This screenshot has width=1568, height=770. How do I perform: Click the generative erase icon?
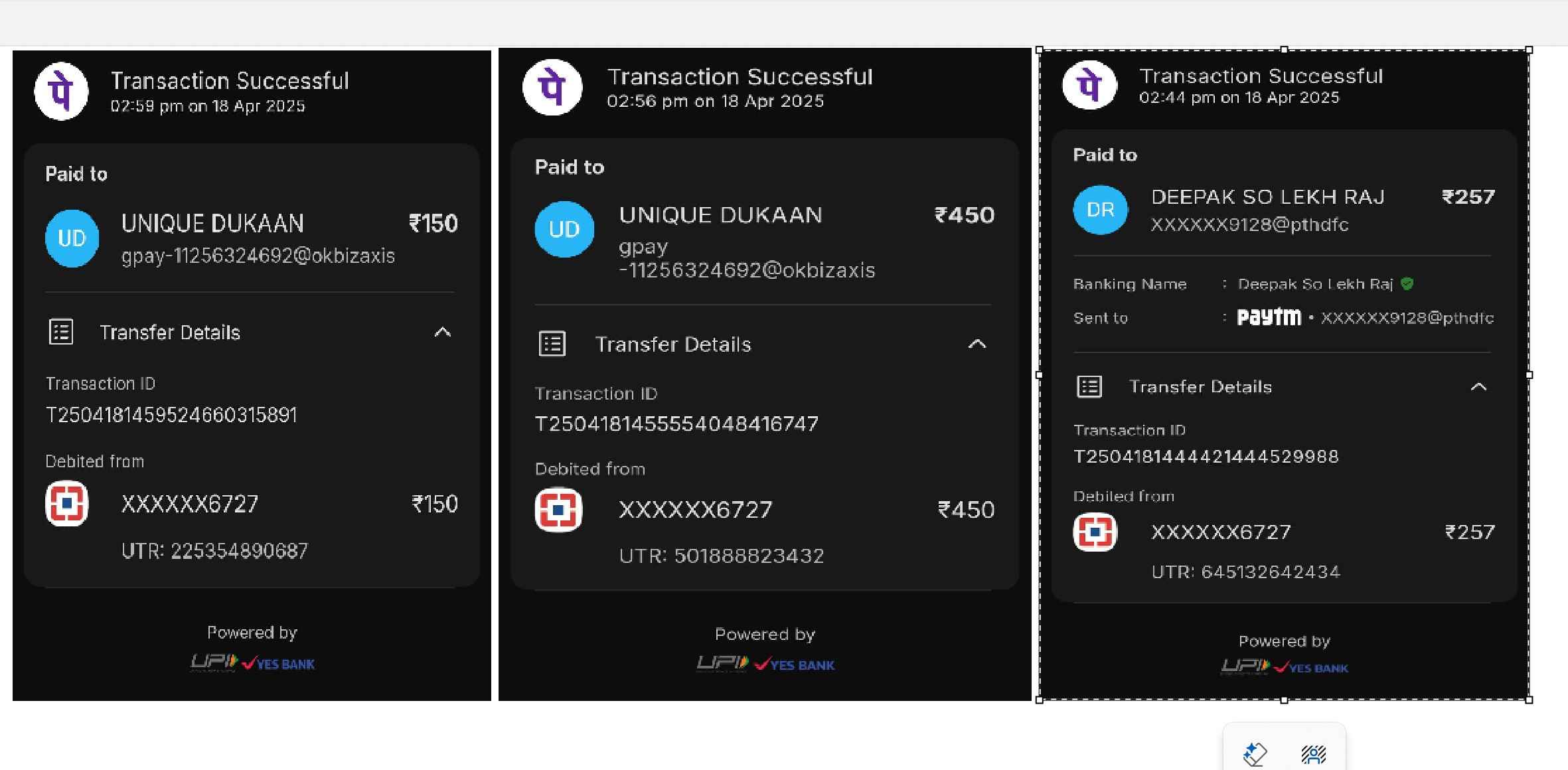coord(1255,755)
